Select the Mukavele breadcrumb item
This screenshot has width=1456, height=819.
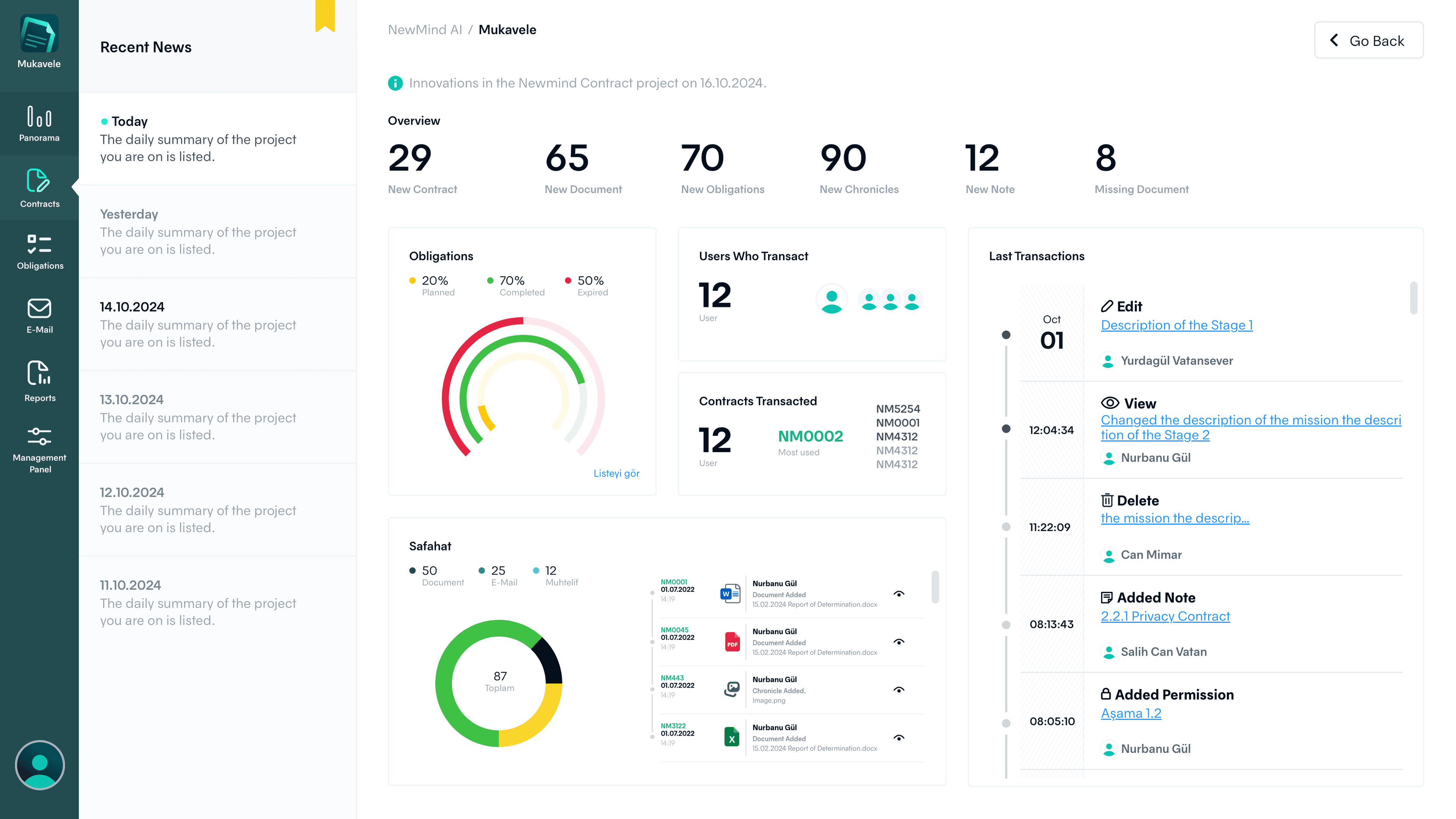[508, 30]
